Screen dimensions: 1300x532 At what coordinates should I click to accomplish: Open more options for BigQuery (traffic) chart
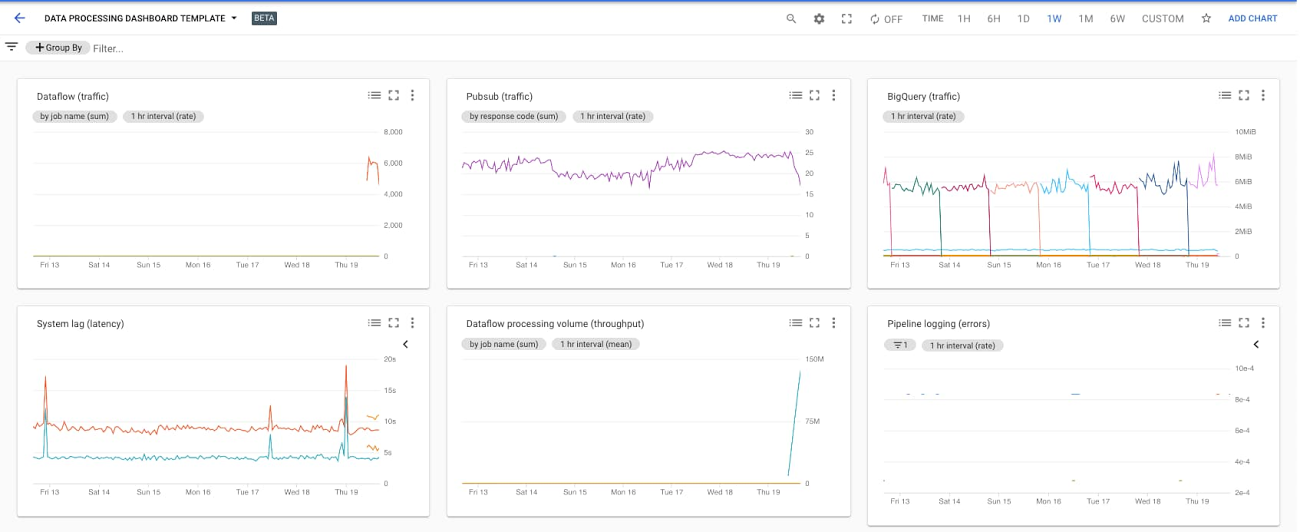tap(1263, 96)
